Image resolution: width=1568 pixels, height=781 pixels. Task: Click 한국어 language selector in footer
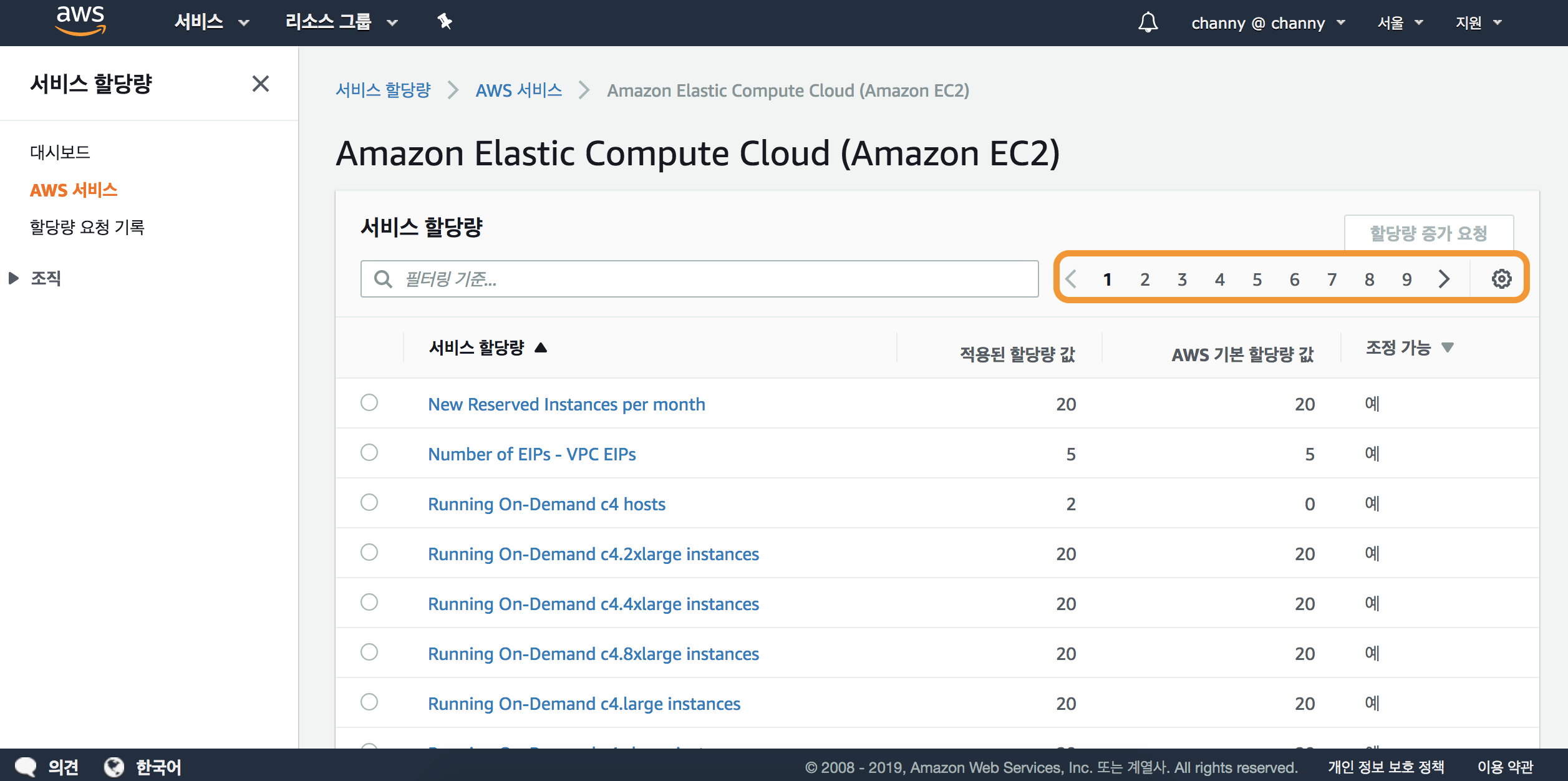[158, 767]
